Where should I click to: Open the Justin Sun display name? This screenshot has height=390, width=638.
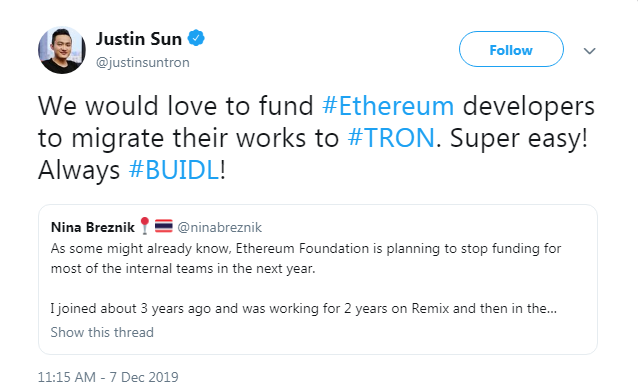click(x=139, y=39)
